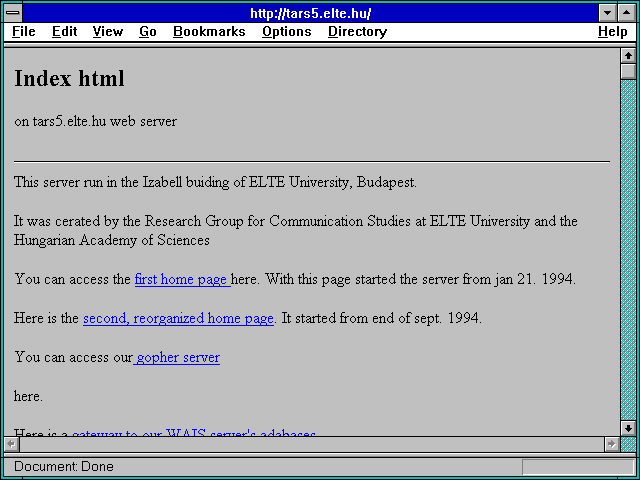Click the vertical scrollbar up arrow
The height and width of the screenshot is (480, 640).
pos(628,56)
